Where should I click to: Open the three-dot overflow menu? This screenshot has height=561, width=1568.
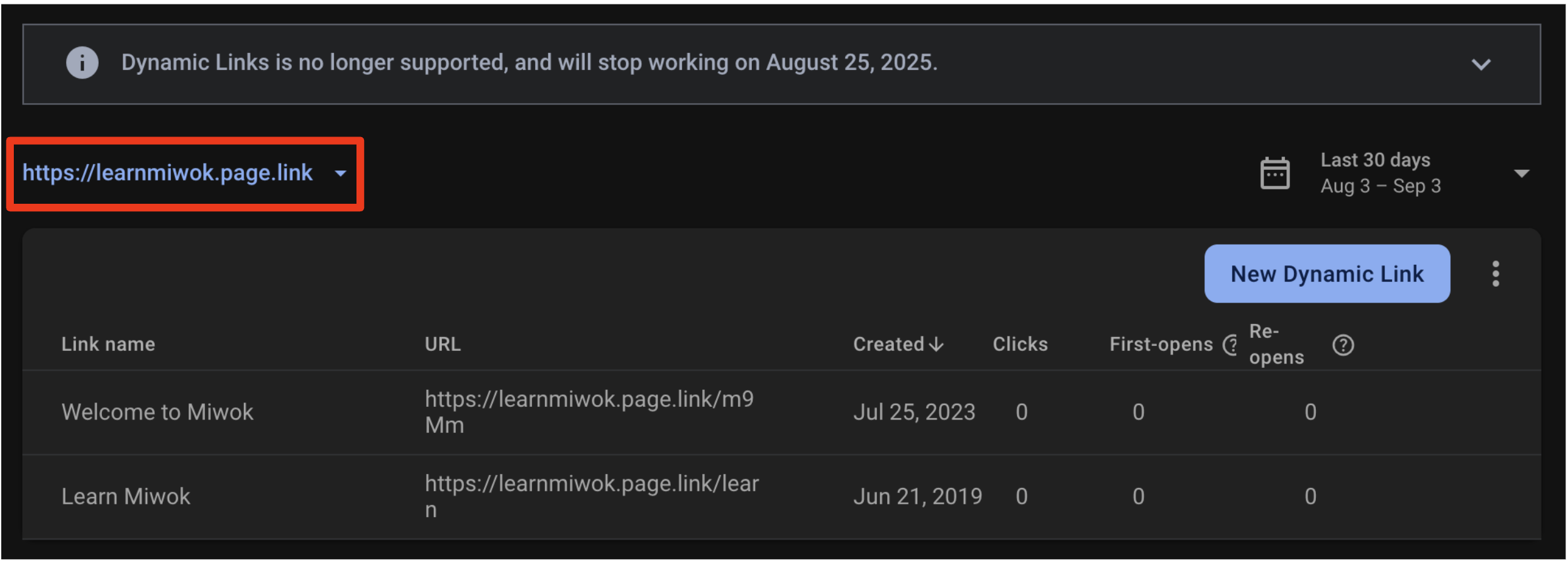point(1496,274)
